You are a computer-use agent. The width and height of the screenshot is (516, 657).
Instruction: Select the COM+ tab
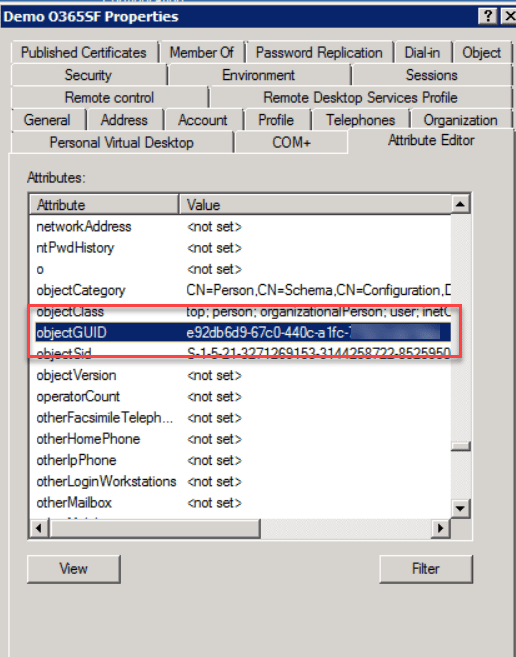291,142
